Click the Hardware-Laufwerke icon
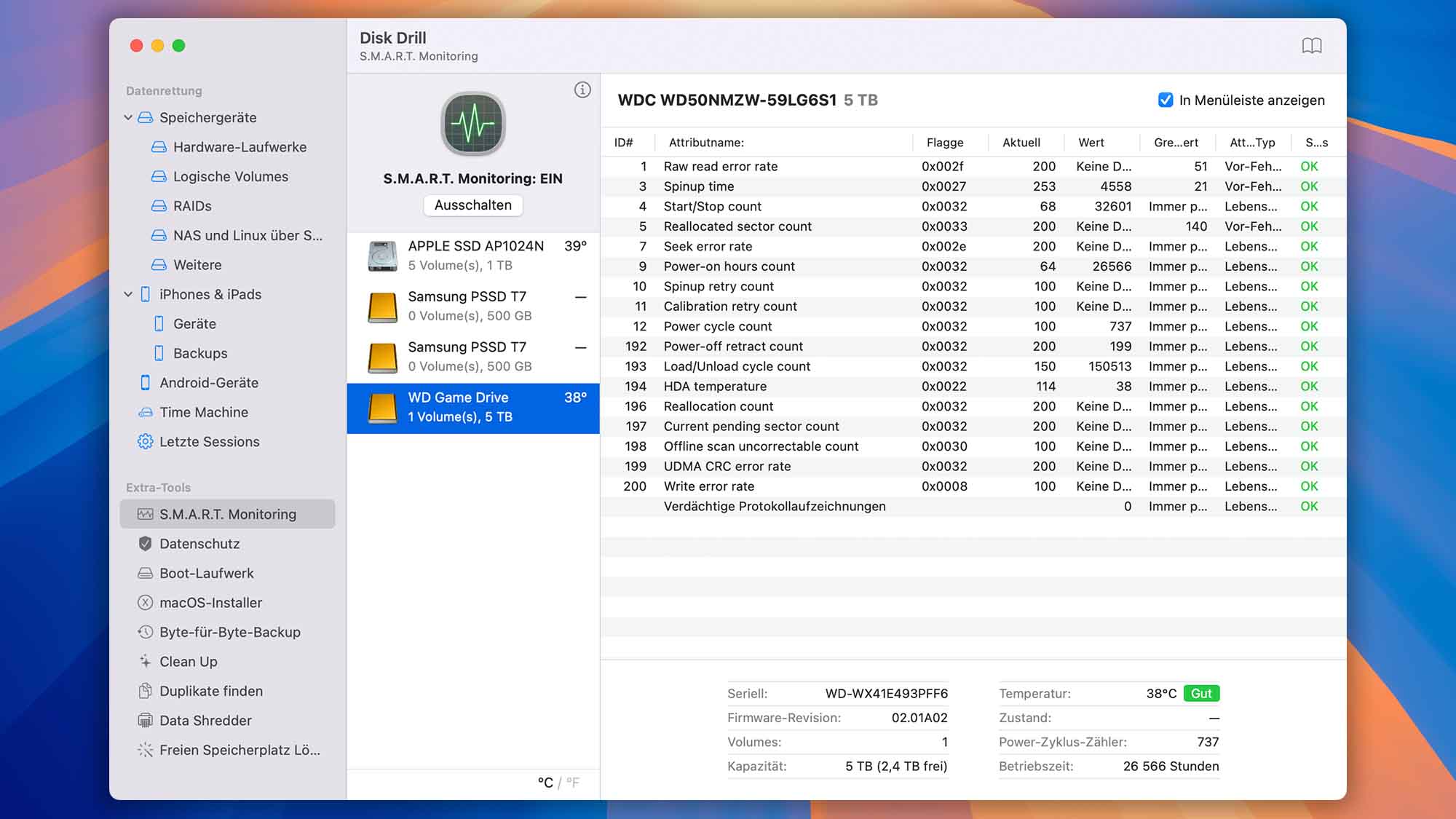This screenshot has height=819, width=1456. tap(159, 147)
